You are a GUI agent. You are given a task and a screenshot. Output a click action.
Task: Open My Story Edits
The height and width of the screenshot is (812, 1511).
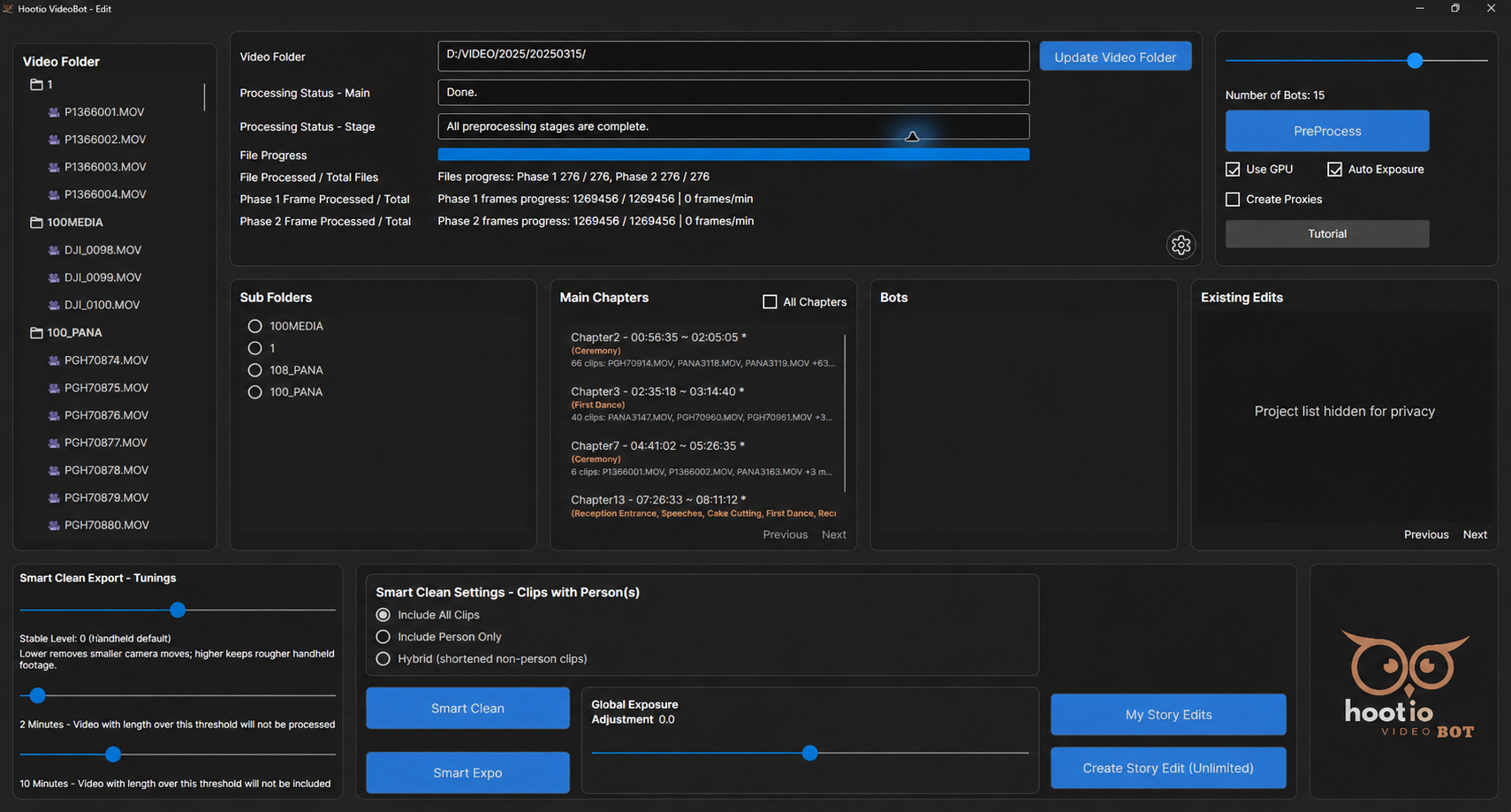pos(1168,714)
